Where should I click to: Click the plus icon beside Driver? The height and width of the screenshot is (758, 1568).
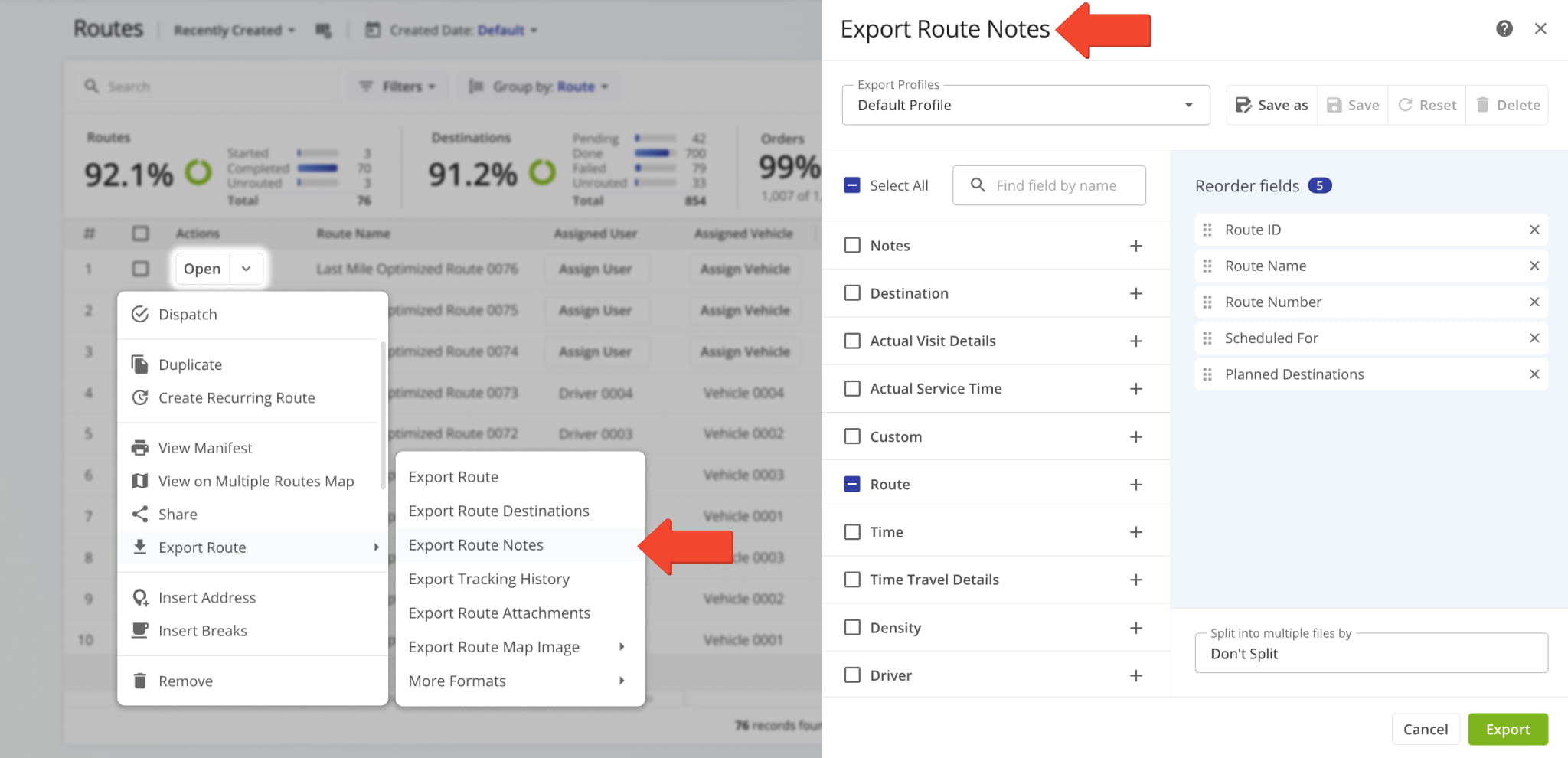[1135, 675]
